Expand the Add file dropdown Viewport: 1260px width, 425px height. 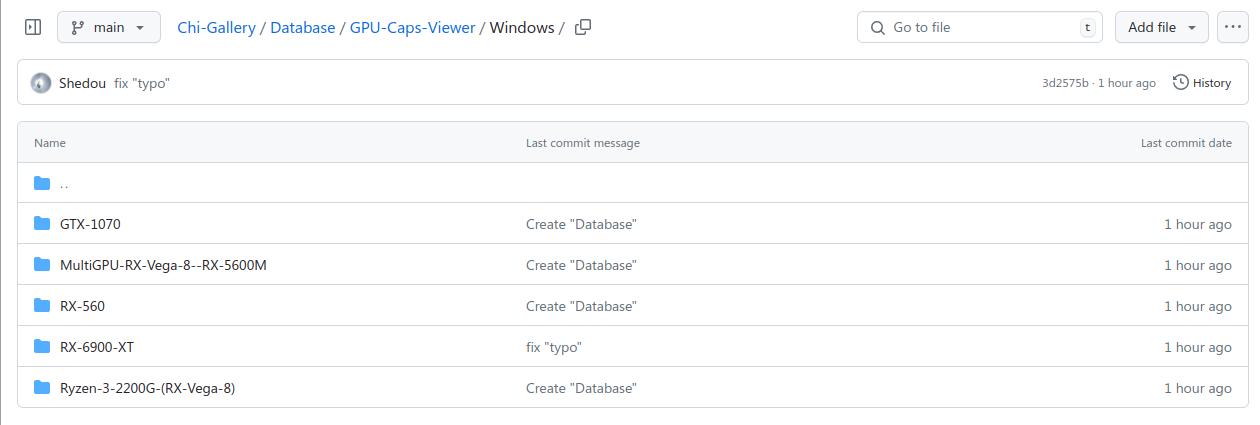click(1161, 27)
